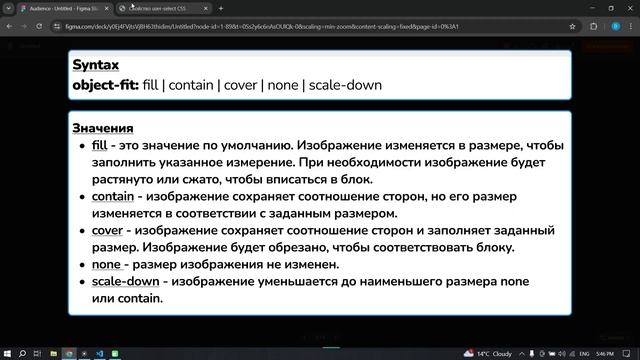Click the Значения heading
Screen dimensions: 640x360
click(103, 128)
